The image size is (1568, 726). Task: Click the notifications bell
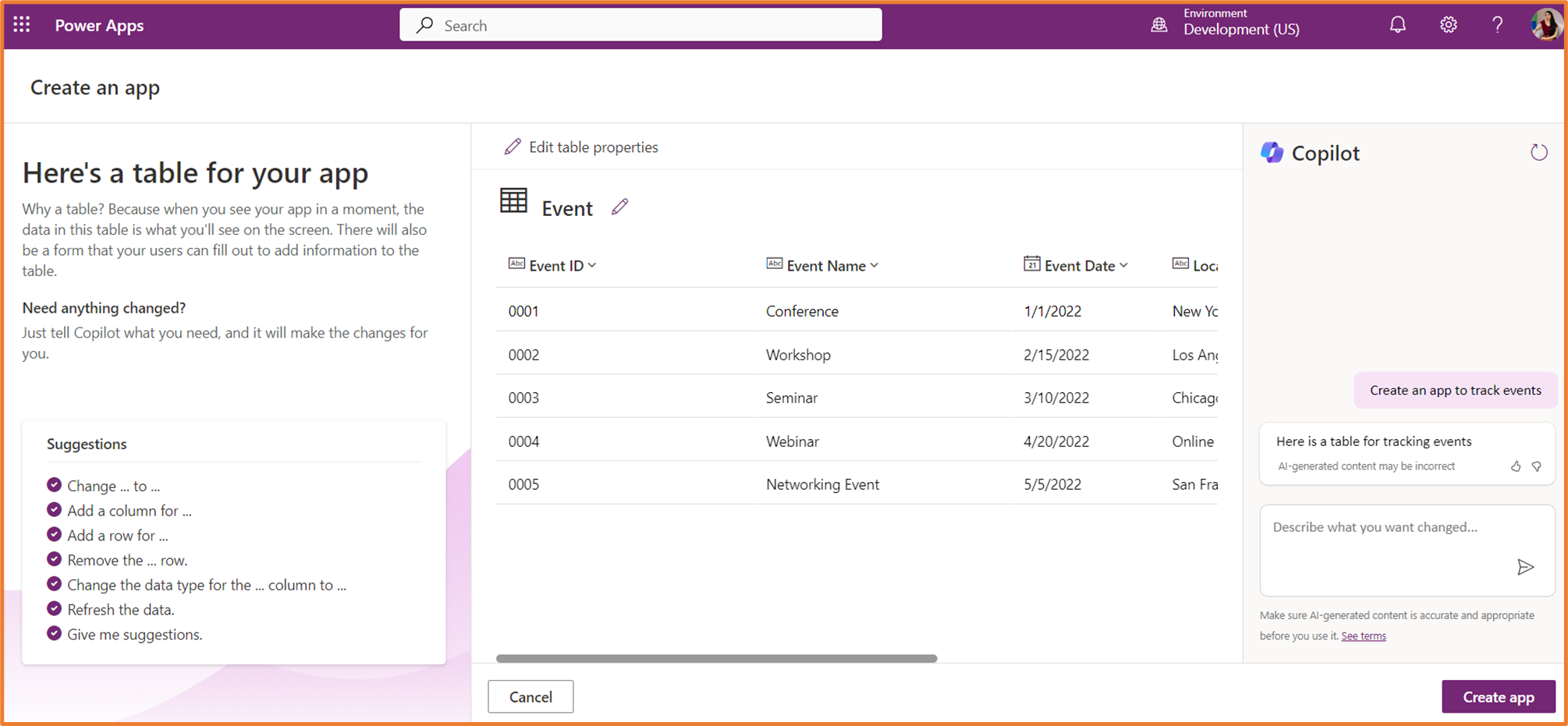click(x=1396, y=24)
